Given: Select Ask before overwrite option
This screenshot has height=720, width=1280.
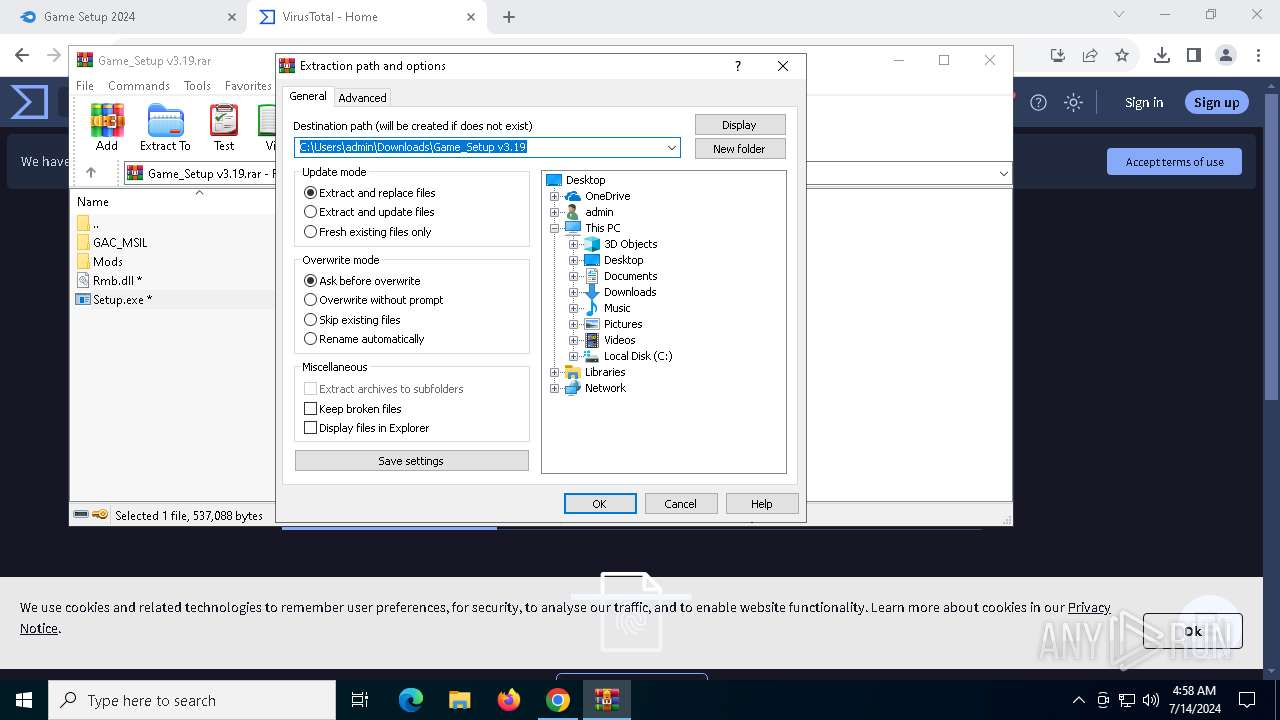Looking at the screenshot, I should (362, 281).
